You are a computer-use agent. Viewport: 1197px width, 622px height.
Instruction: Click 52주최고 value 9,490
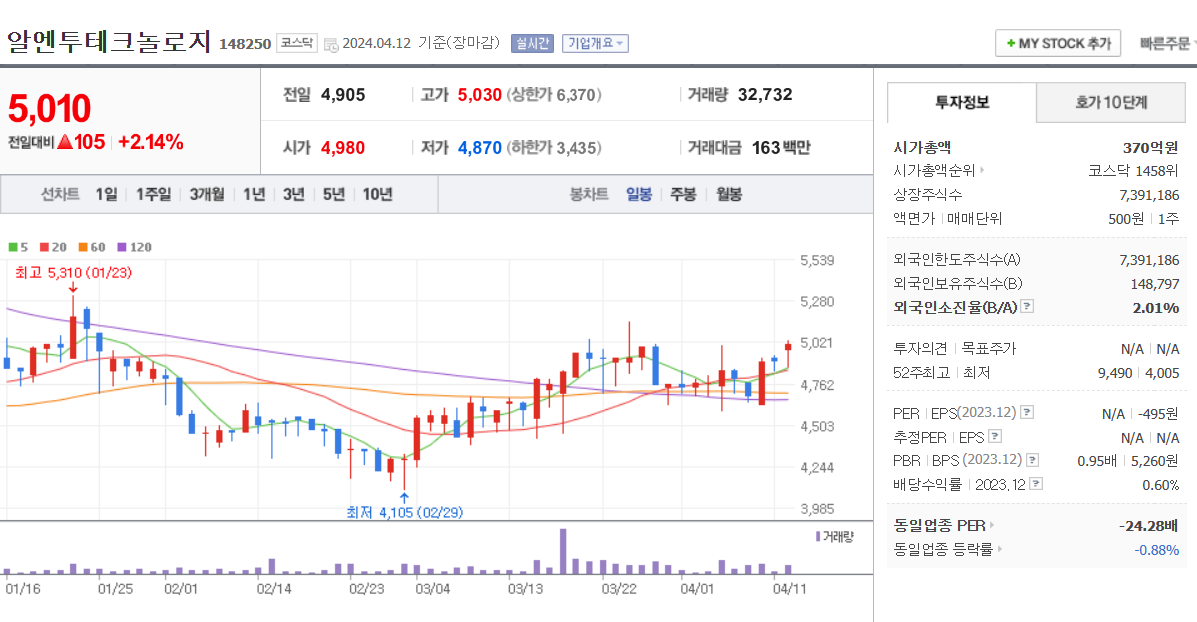point(1115,372)
